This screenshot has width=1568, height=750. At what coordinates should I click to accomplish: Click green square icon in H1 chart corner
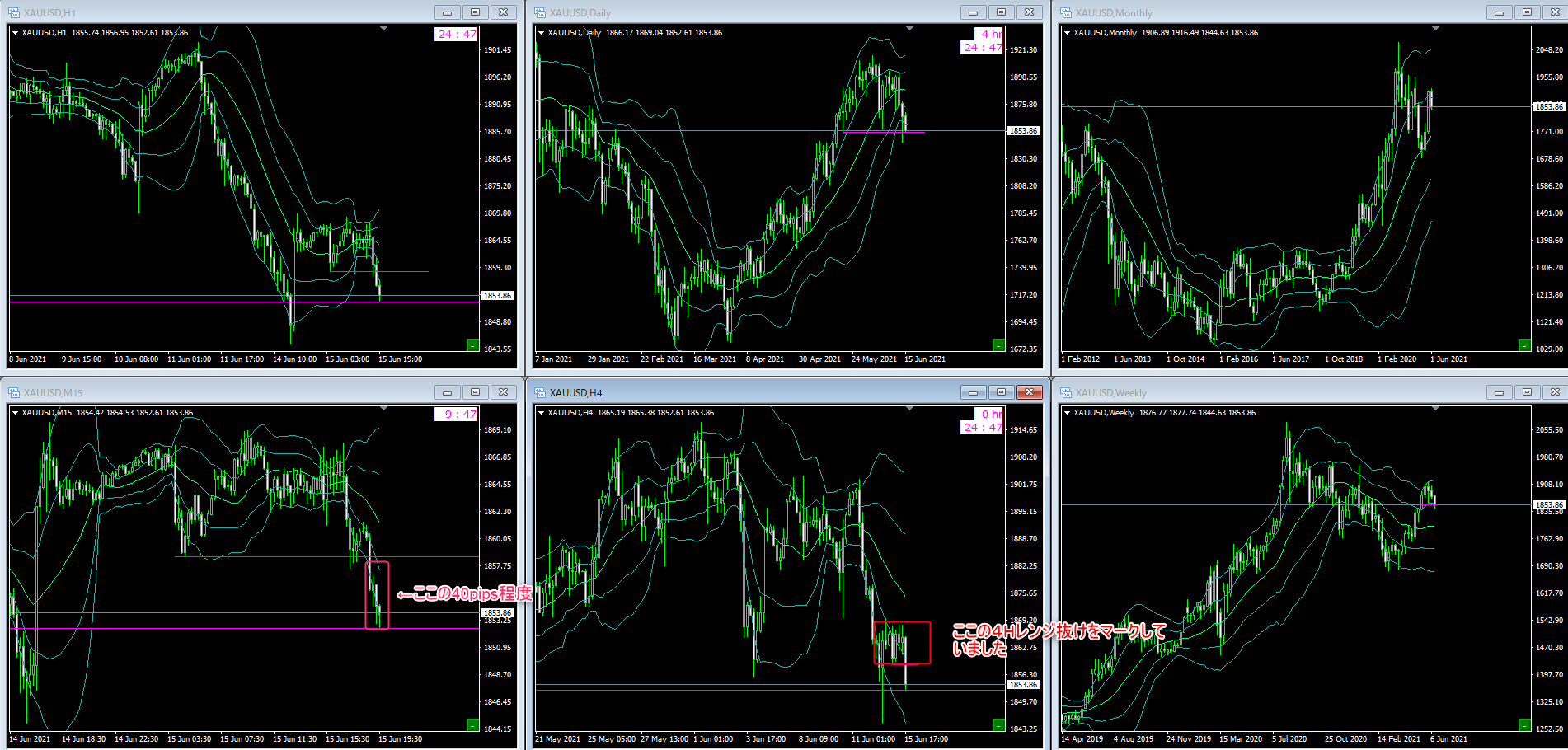(472, 345)
